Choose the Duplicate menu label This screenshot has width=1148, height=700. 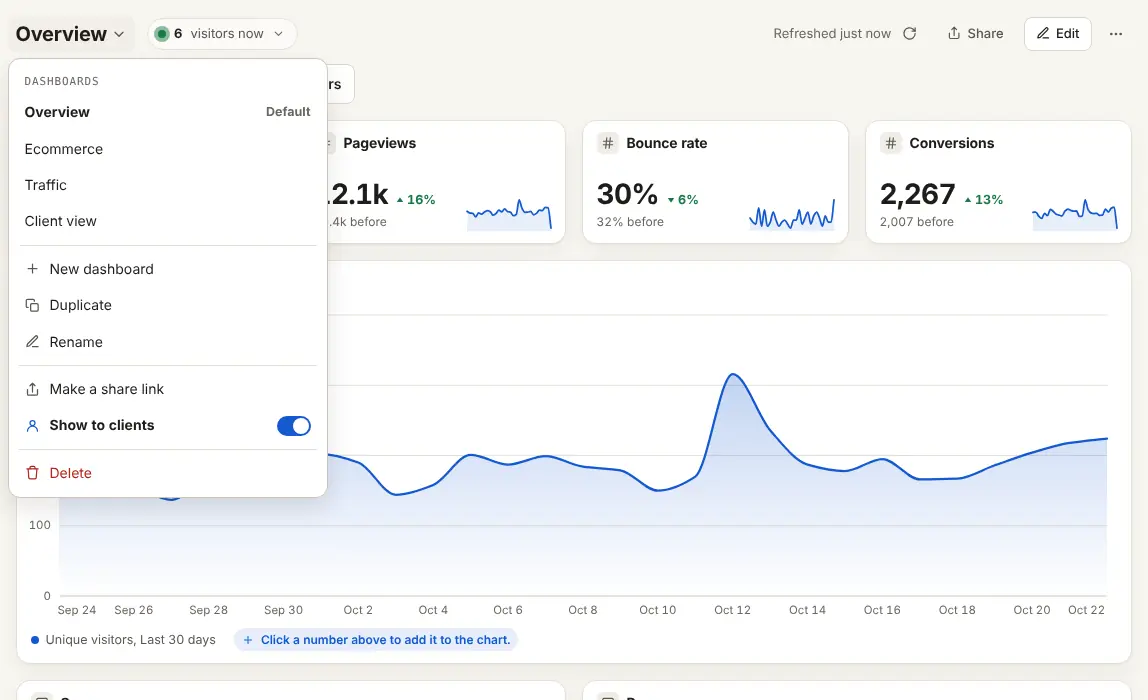pos(81,305)
